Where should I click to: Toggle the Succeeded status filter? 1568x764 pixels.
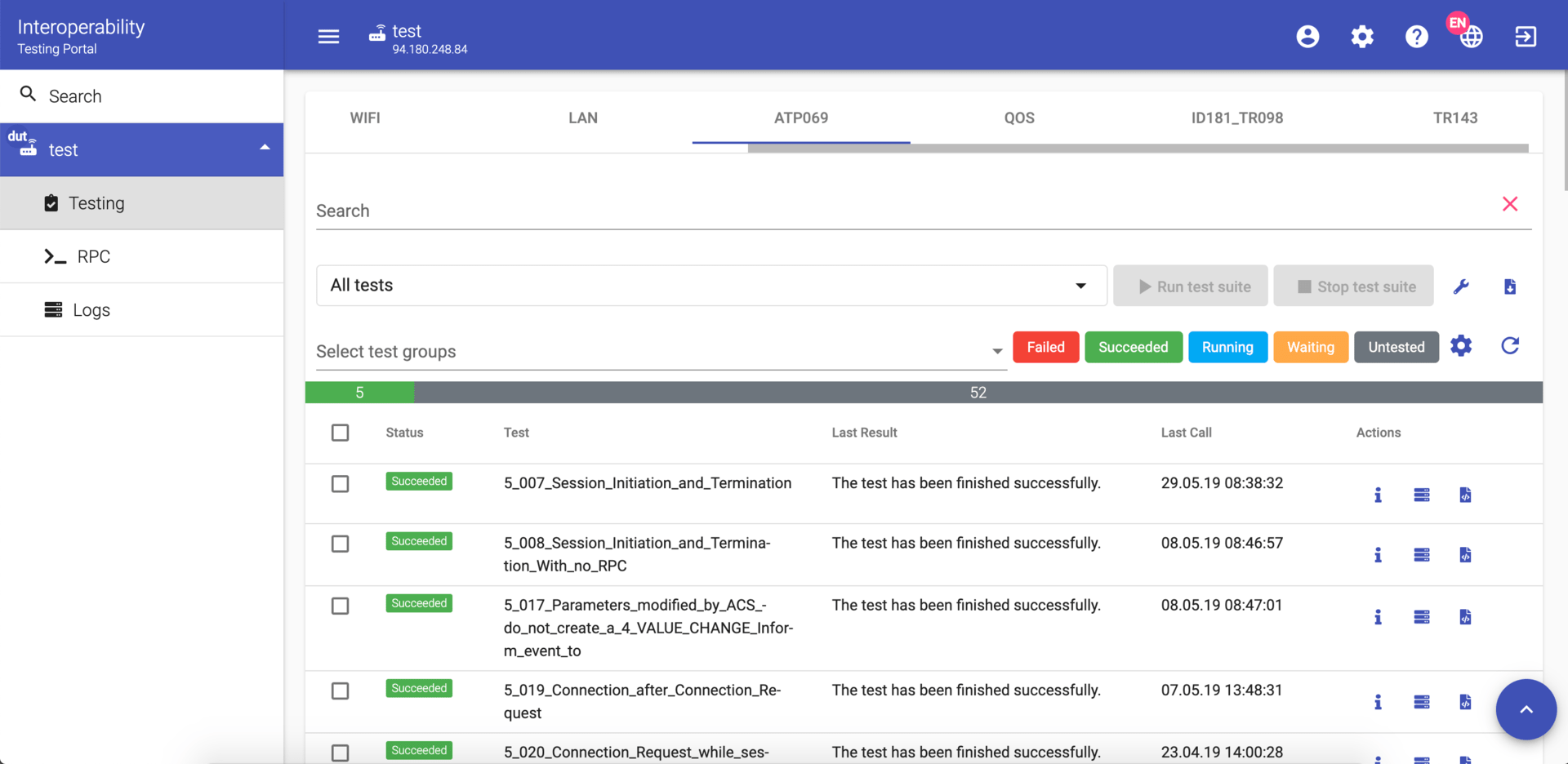click(1134, 347)
